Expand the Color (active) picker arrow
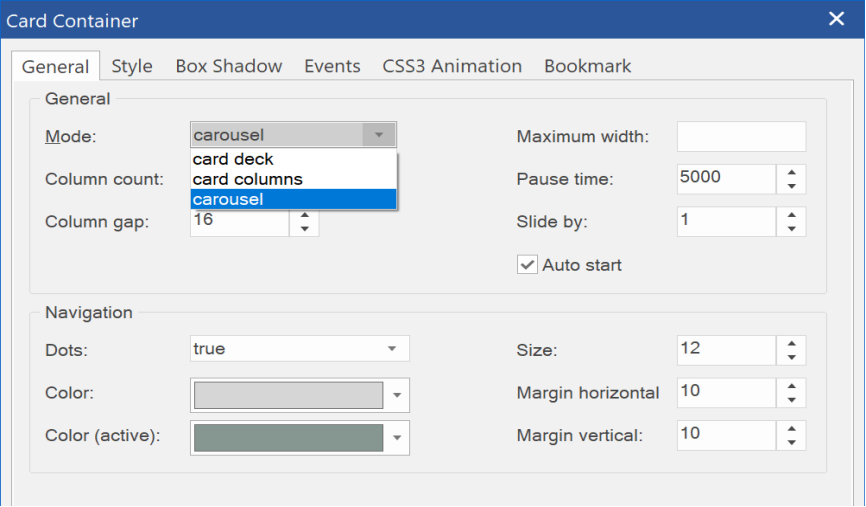The width and height of the screenshot is (866, 507). pos(397,438)
